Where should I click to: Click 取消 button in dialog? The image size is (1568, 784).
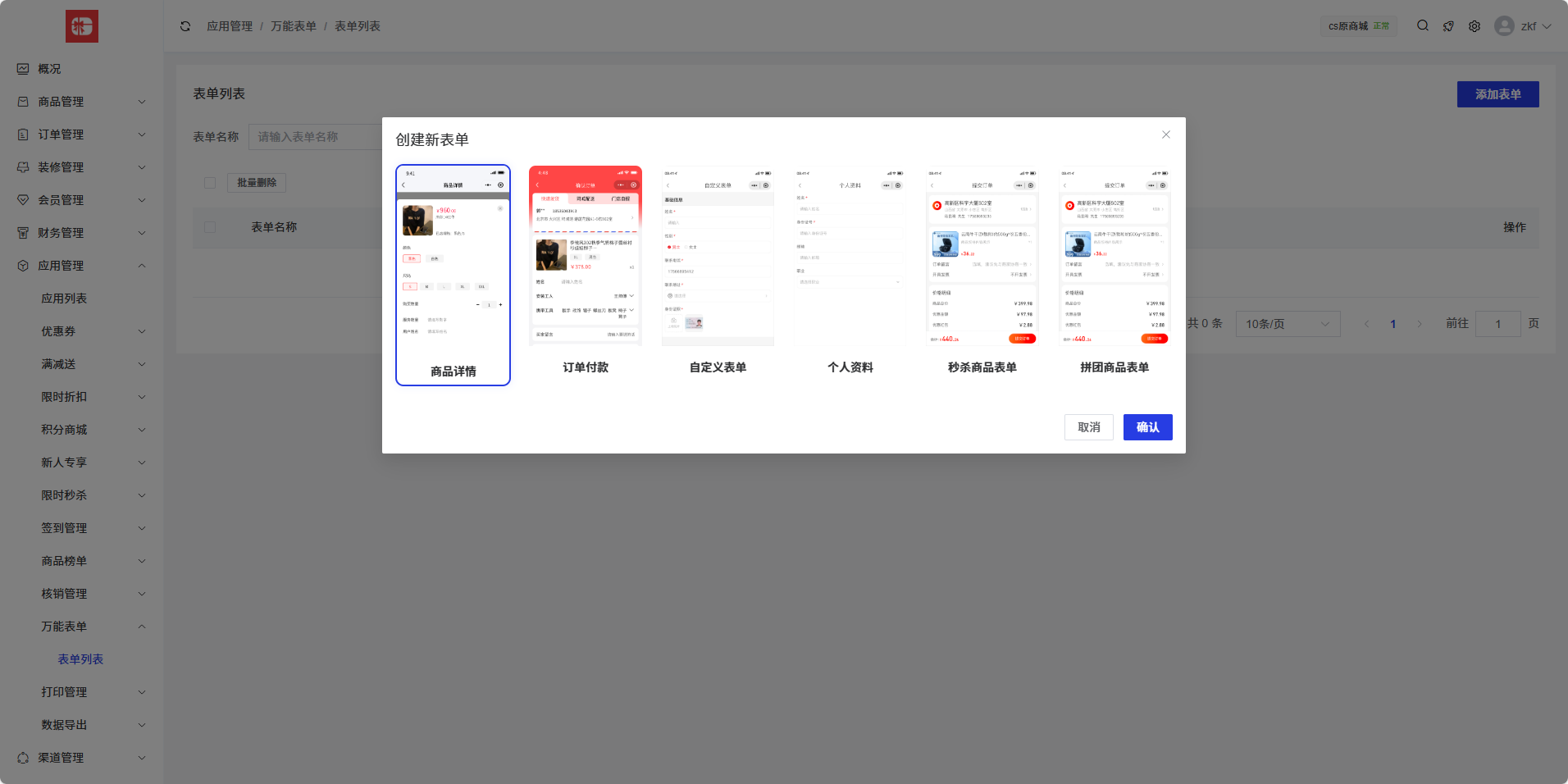[1089, 427]
